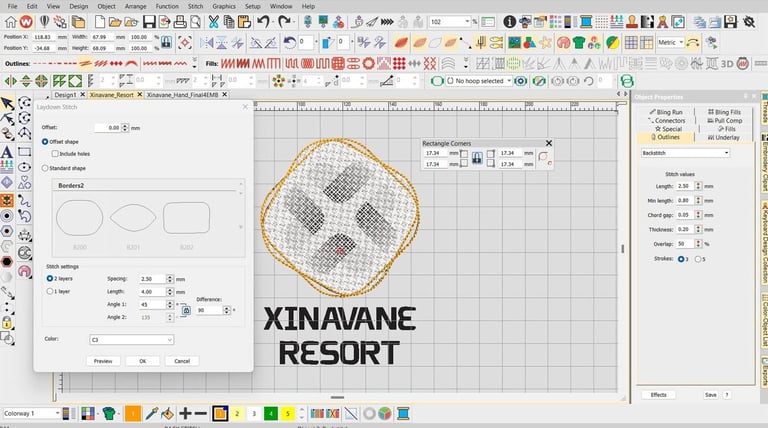Select 2 layers radio option

coord(49,278)
